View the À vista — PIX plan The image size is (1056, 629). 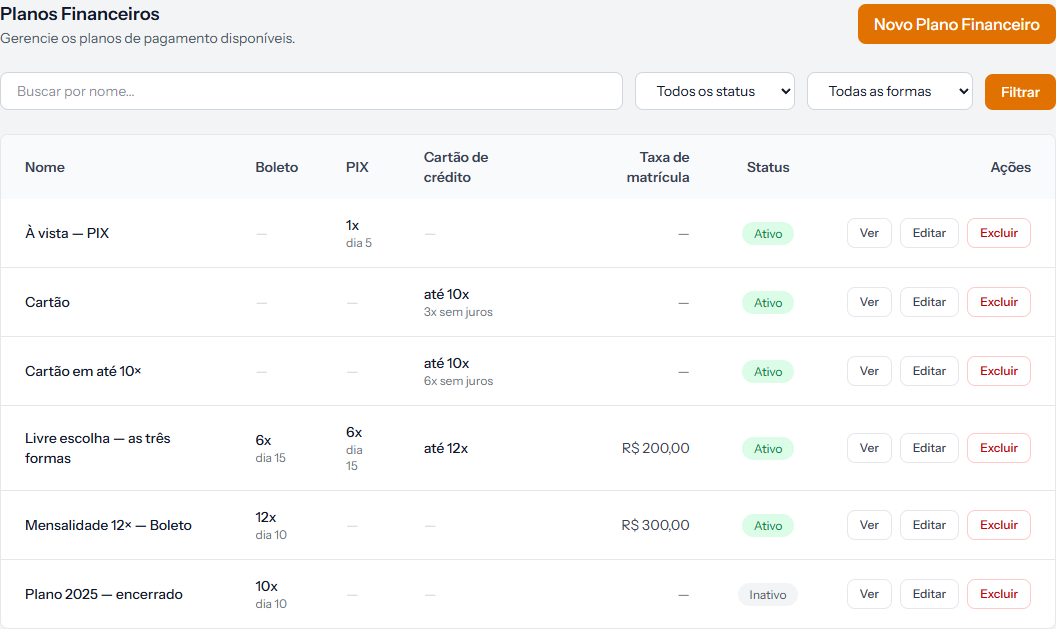click(x=869, y=233)
